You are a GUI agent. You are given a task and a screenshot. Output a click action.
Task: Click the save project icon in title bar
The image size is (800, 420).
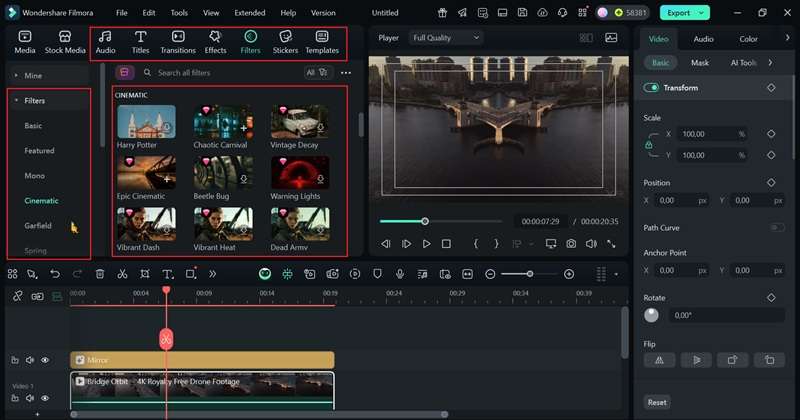pos(522,13)
